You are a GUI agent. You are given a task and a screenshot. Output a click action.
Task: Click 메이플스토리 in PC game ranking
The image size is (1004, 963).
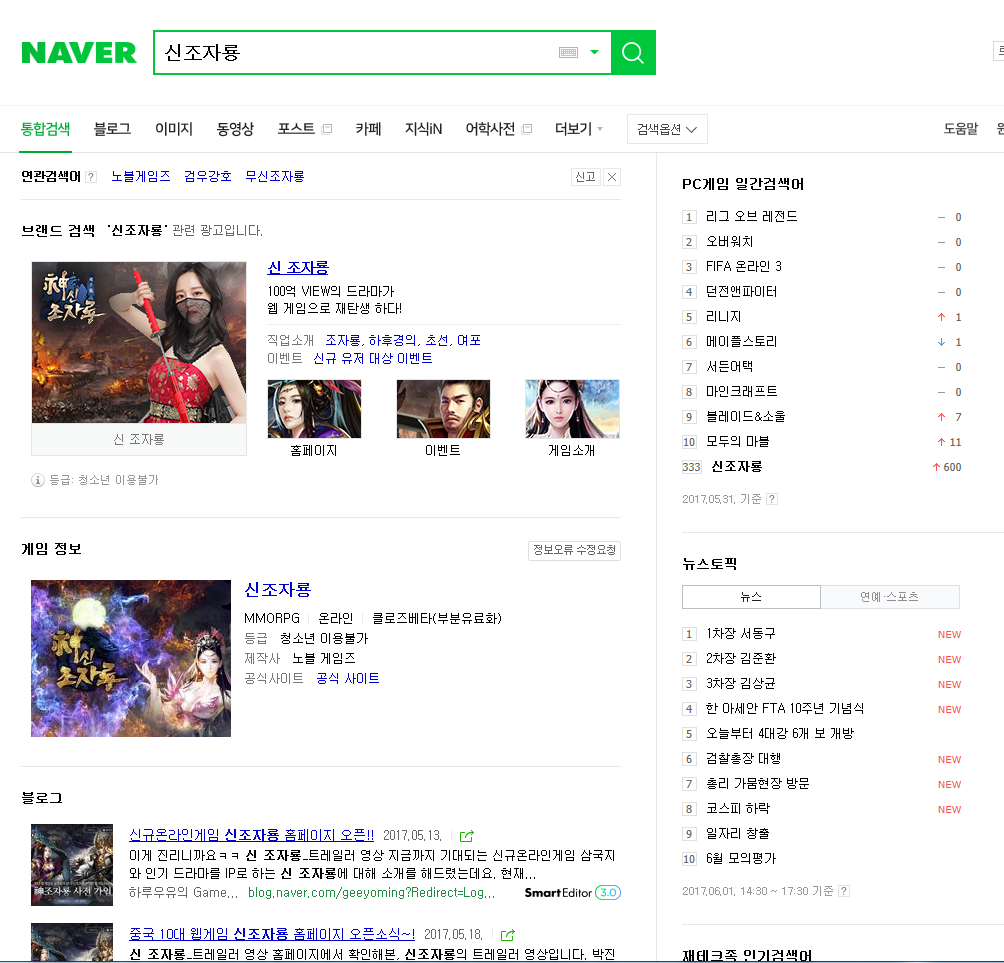click(x=741, y=341)
